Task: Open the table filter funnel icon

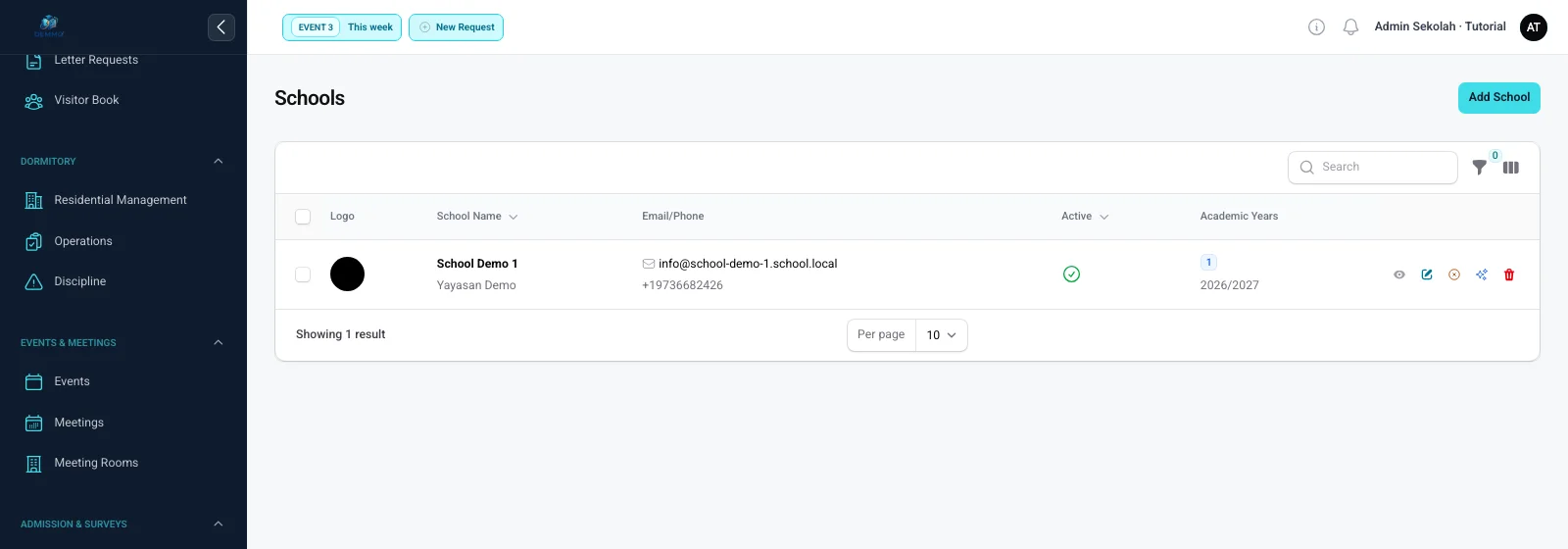Action: coord(1480,168)
